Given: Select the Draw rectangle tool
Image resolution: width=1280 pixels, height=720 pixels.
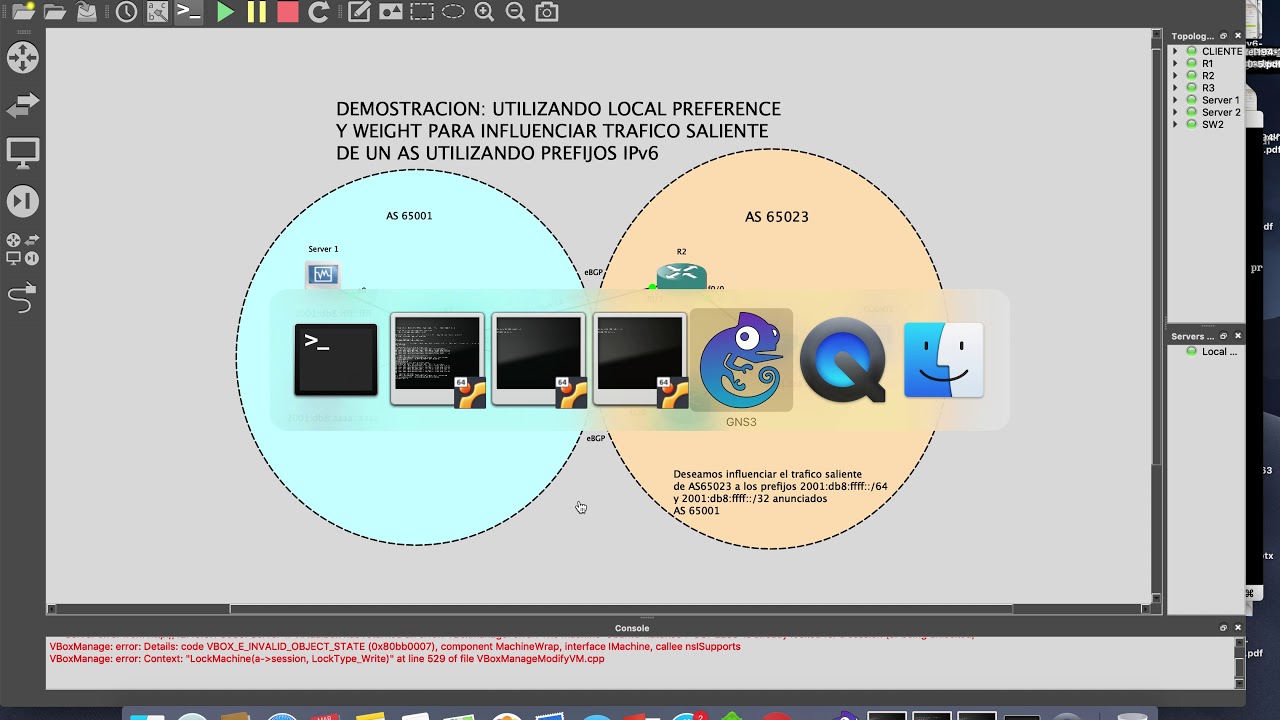Looking at the screenshot, I should 422,12.
